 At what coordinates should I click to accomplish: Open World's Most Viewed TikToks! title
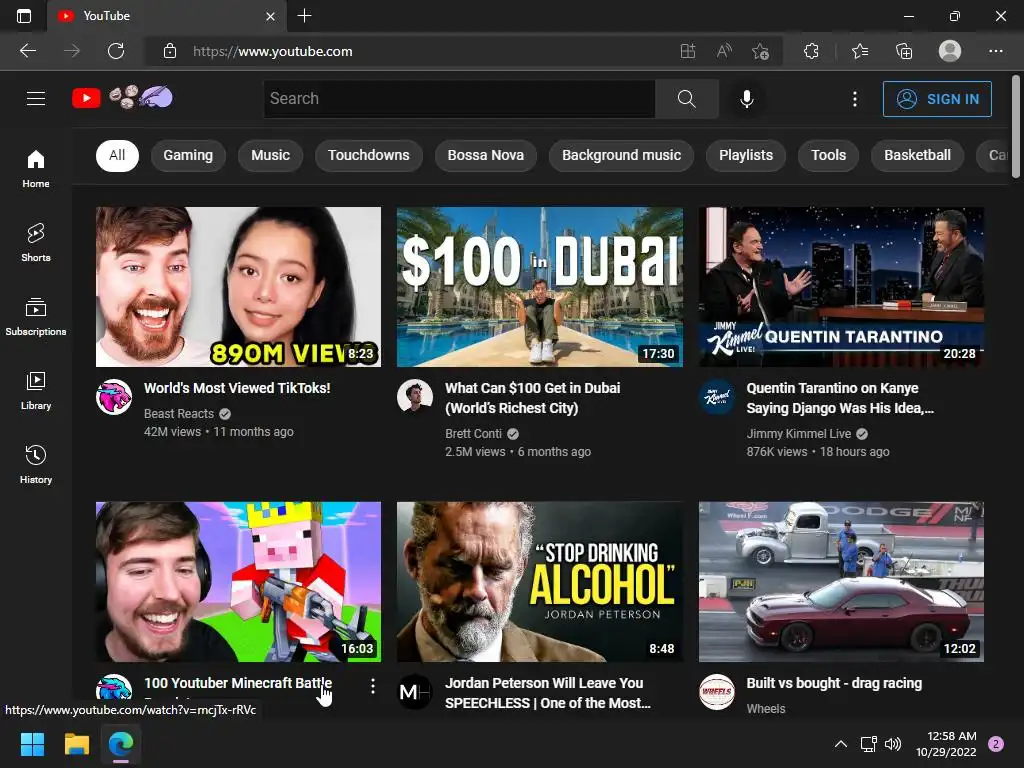coord(237,388)
